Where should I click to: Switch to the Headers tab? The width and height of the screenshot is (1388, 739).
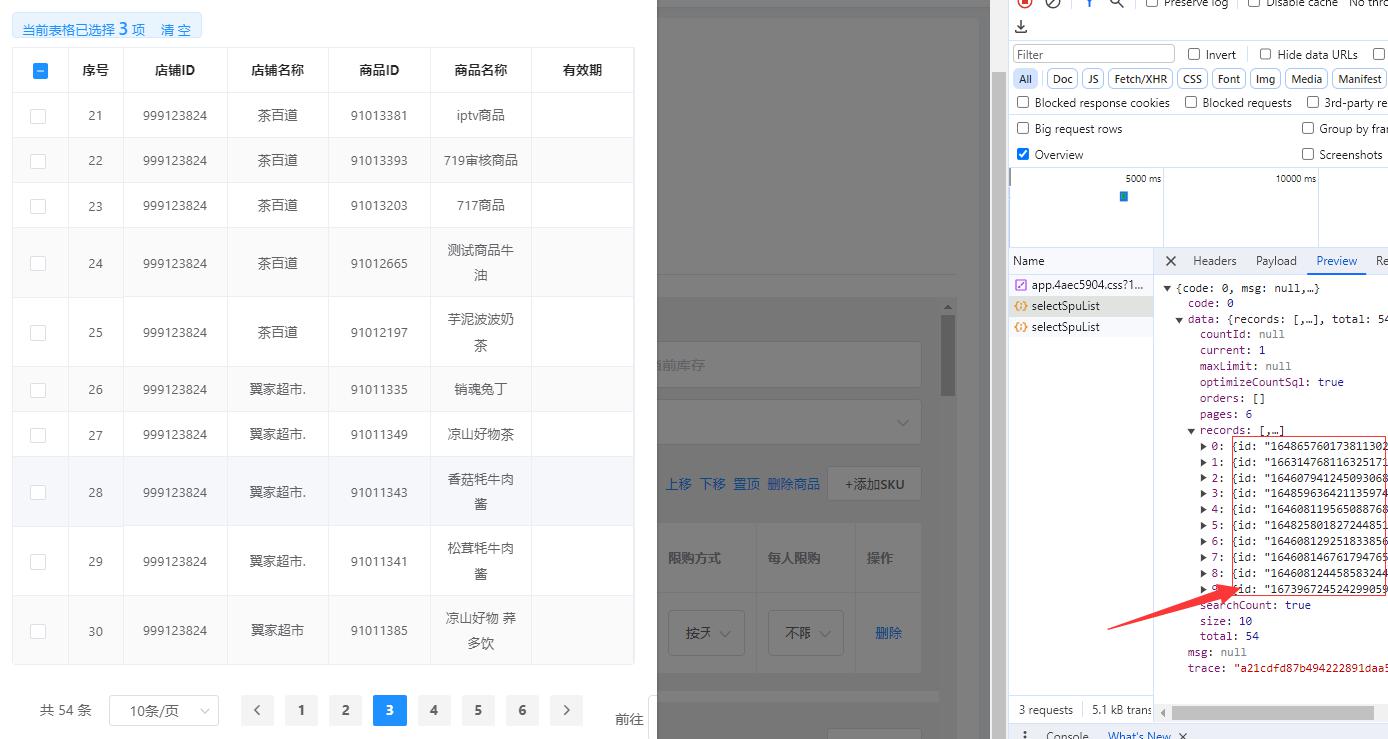(1214, 261)
